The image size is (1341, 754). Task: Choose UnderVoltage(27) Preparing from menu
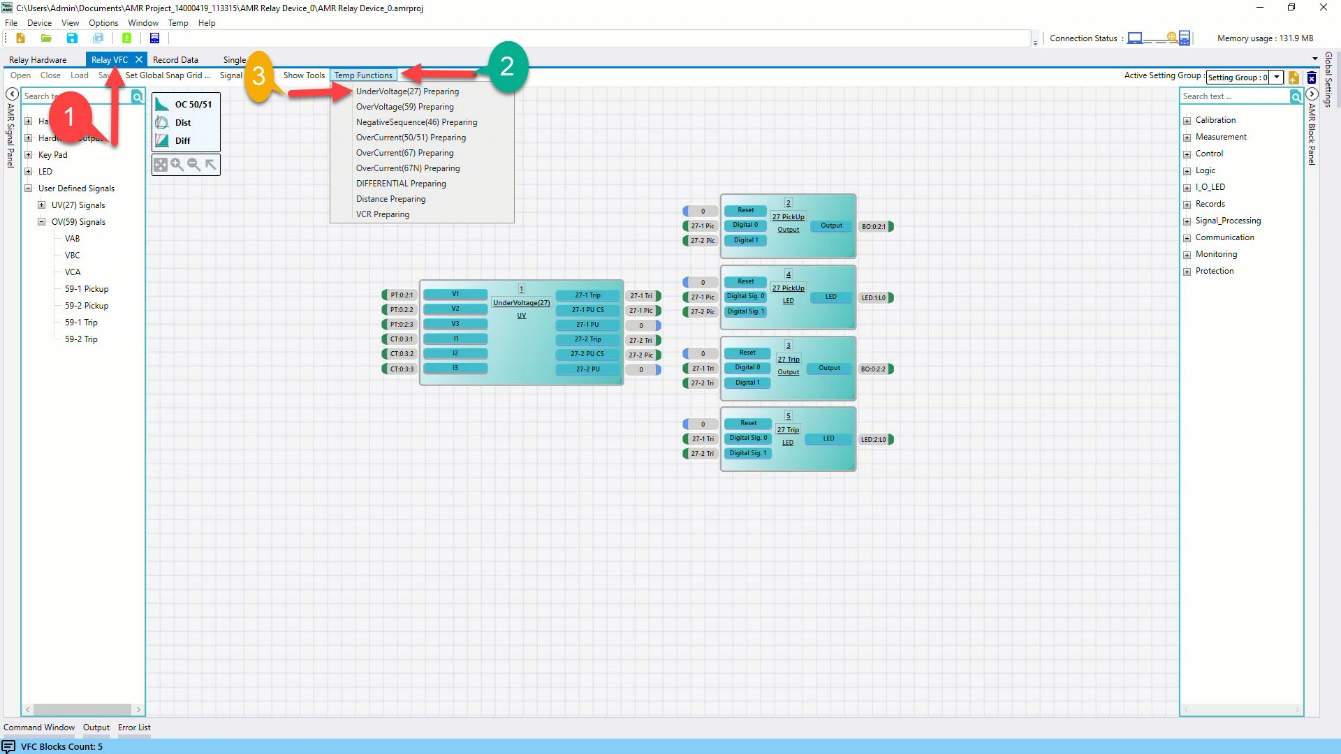point(407,91)
